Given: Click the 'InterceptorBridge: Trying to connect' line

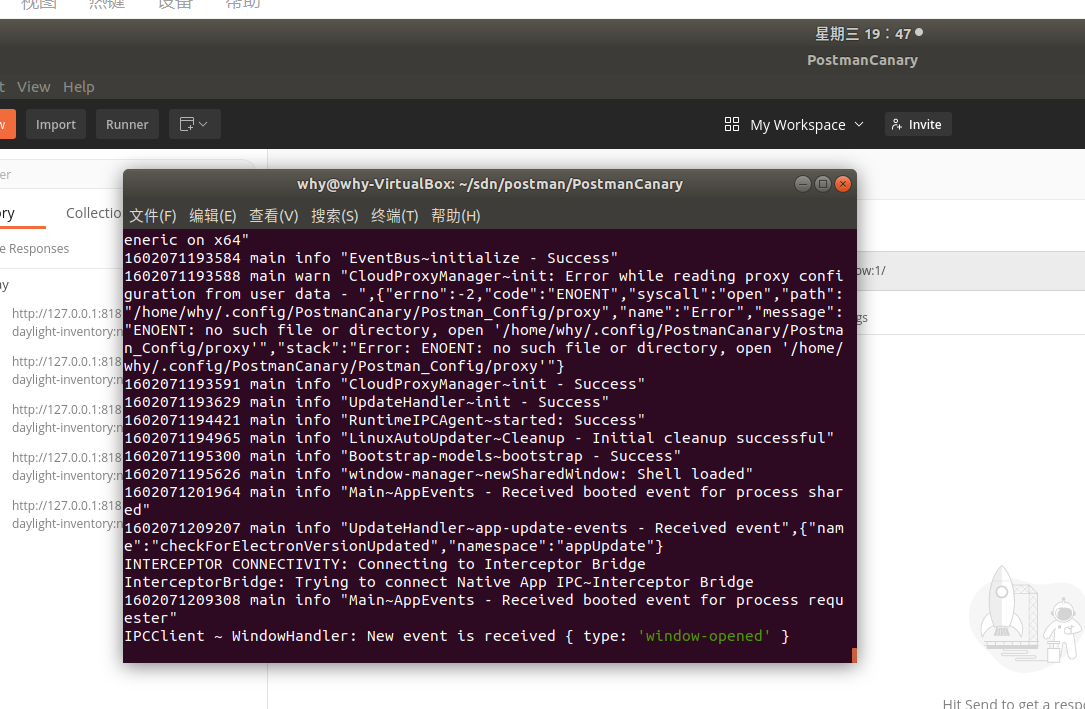Looking at the screenshot, I should pos(439,582).
